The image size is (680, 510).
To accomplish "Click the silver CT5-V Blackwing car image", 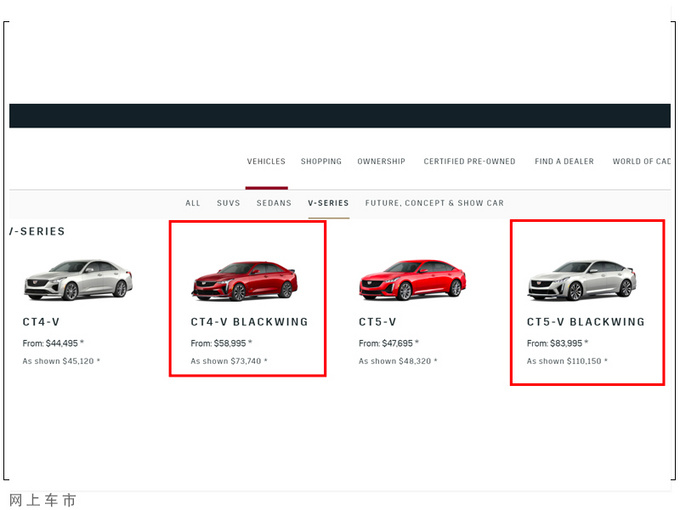I will point(582,280).
